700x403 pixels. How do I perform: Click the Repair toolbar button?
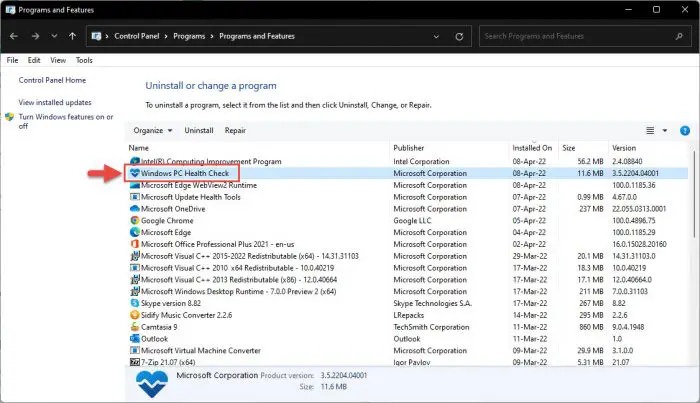point(235,130)
